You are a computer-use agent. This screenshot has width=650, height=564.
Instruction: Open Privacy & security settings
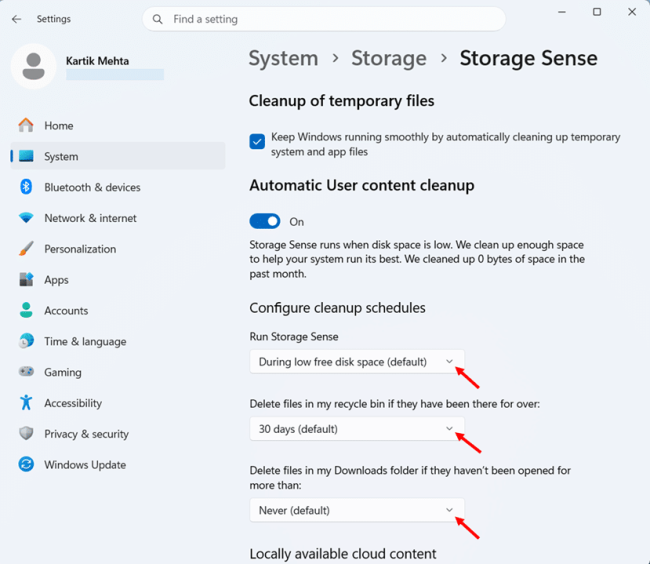tap(118, 434)
